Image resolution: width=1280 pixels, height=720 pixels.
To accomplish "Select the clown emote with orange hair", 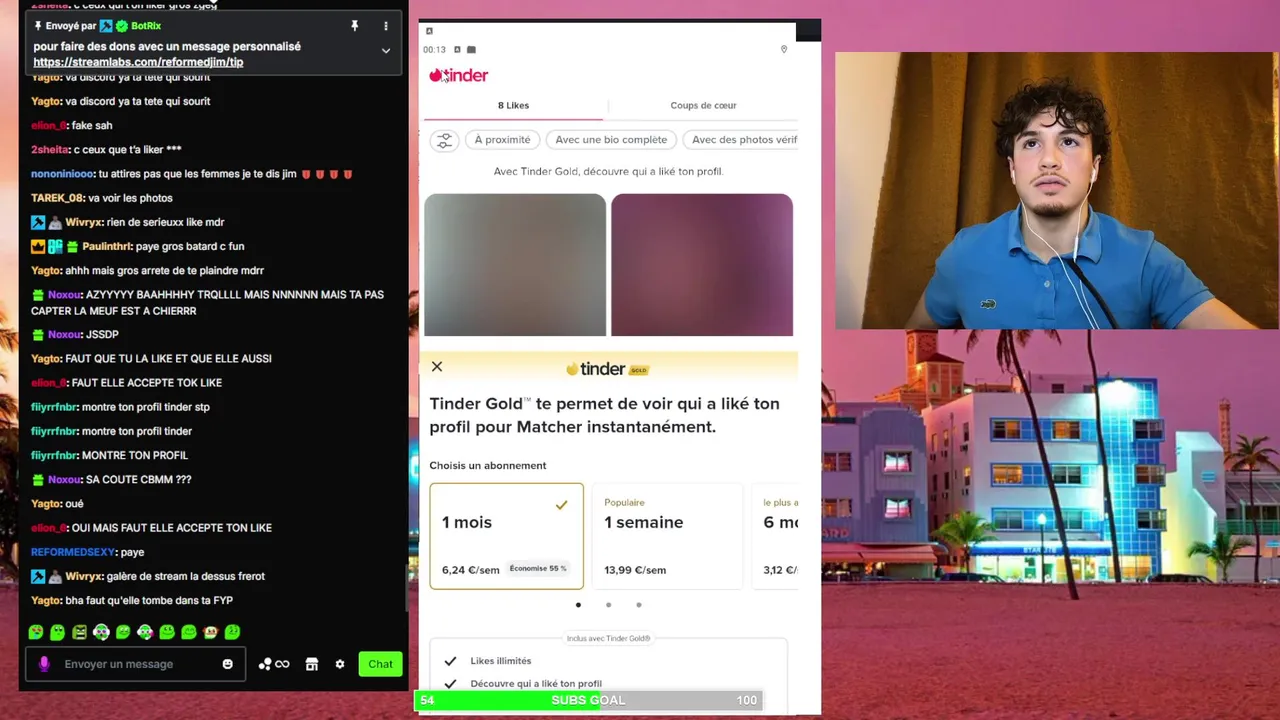I will (211, 632).
